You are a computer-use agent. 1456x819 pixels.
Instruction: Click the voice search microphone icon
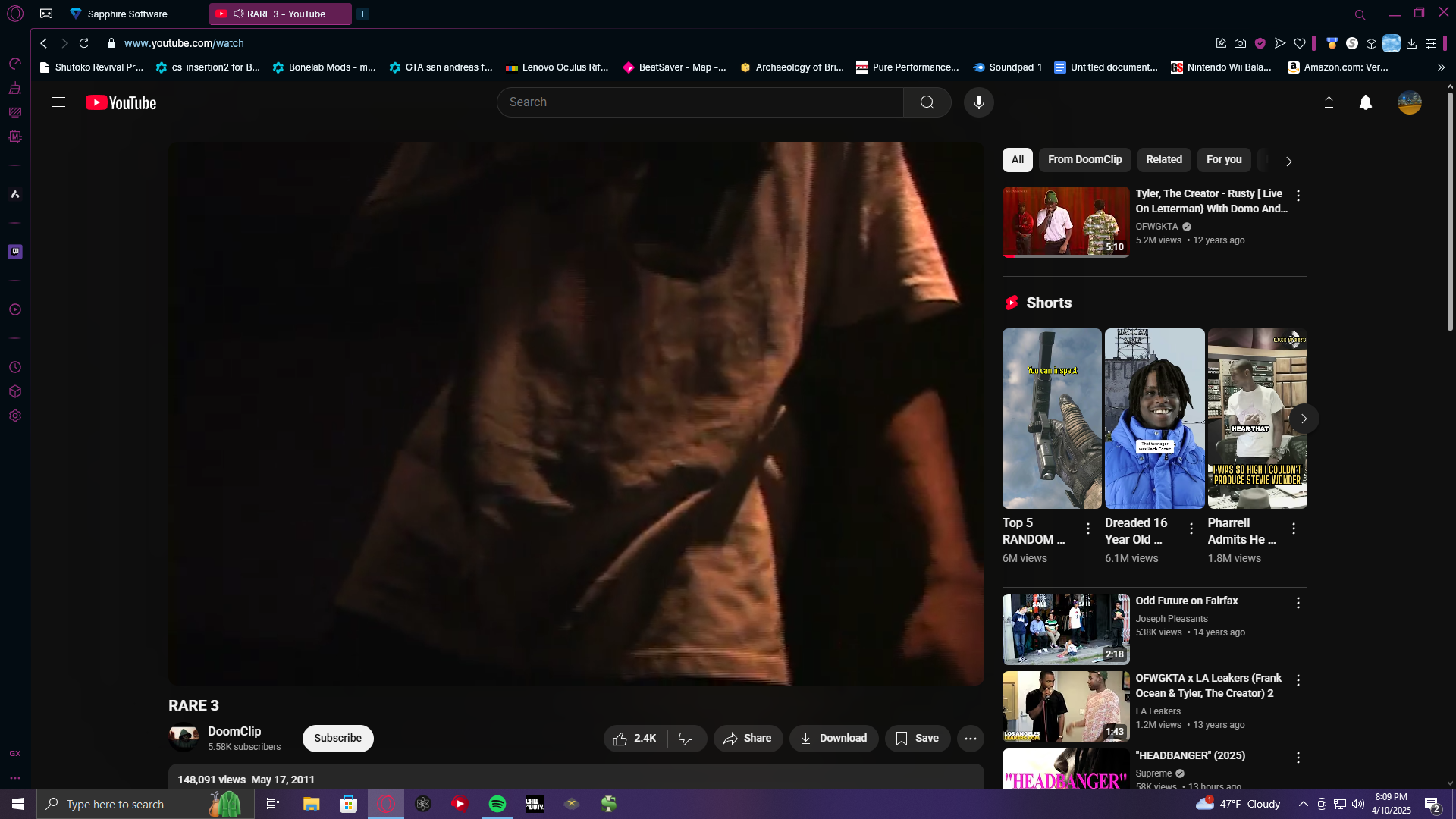coord(978,102)
